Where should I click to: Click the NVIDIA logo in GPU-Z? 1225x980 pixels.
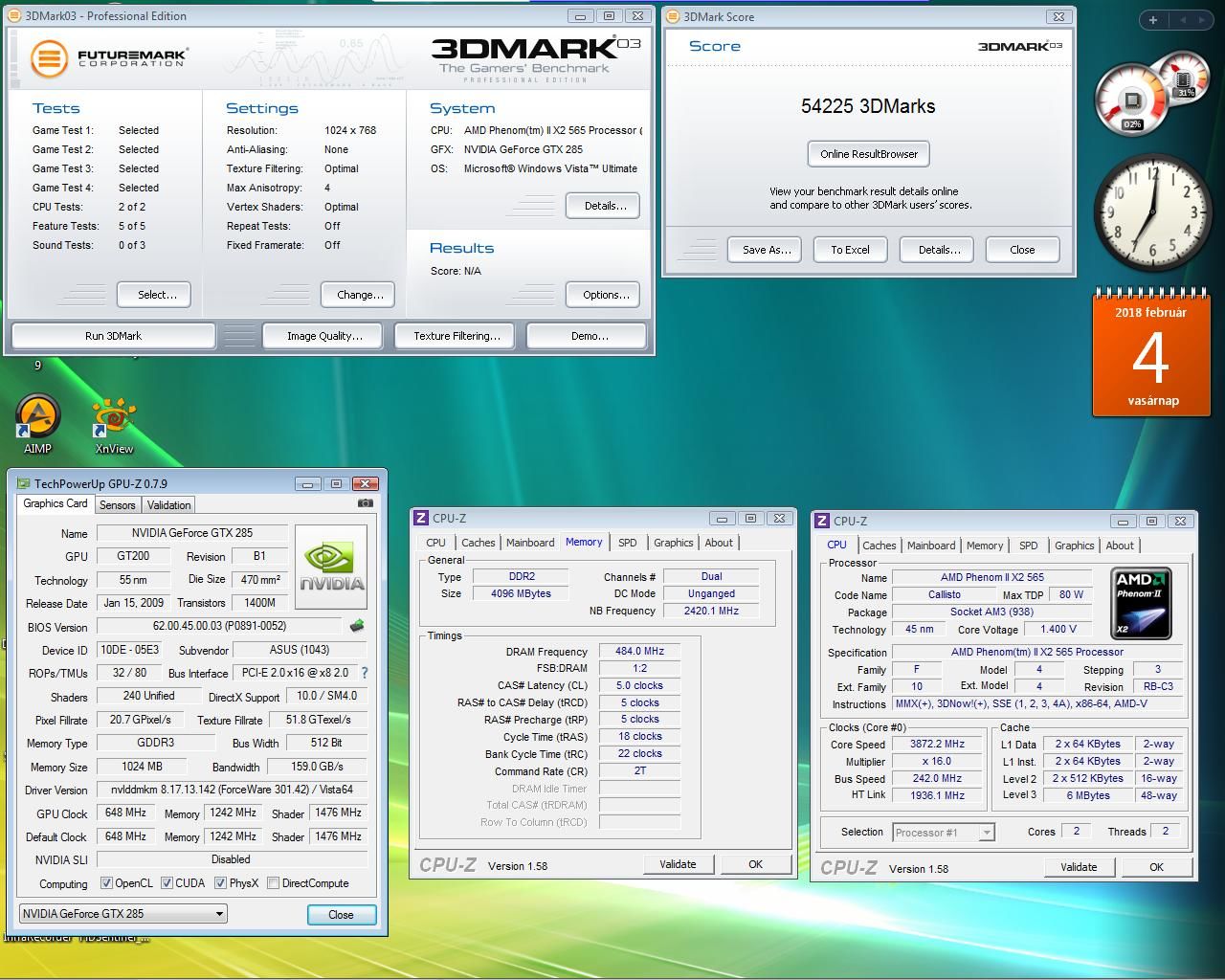click(x=331, y=567)
